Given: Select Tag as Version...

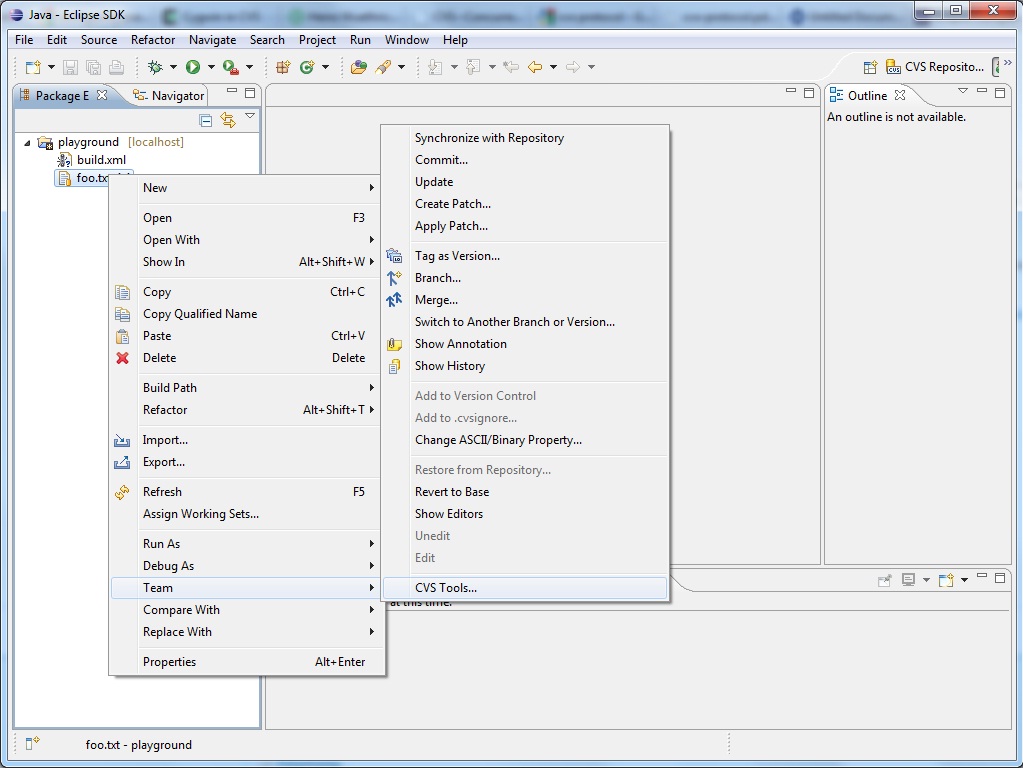Looking at the screenshot, I should pyautogui.click(x=525, y=256).
